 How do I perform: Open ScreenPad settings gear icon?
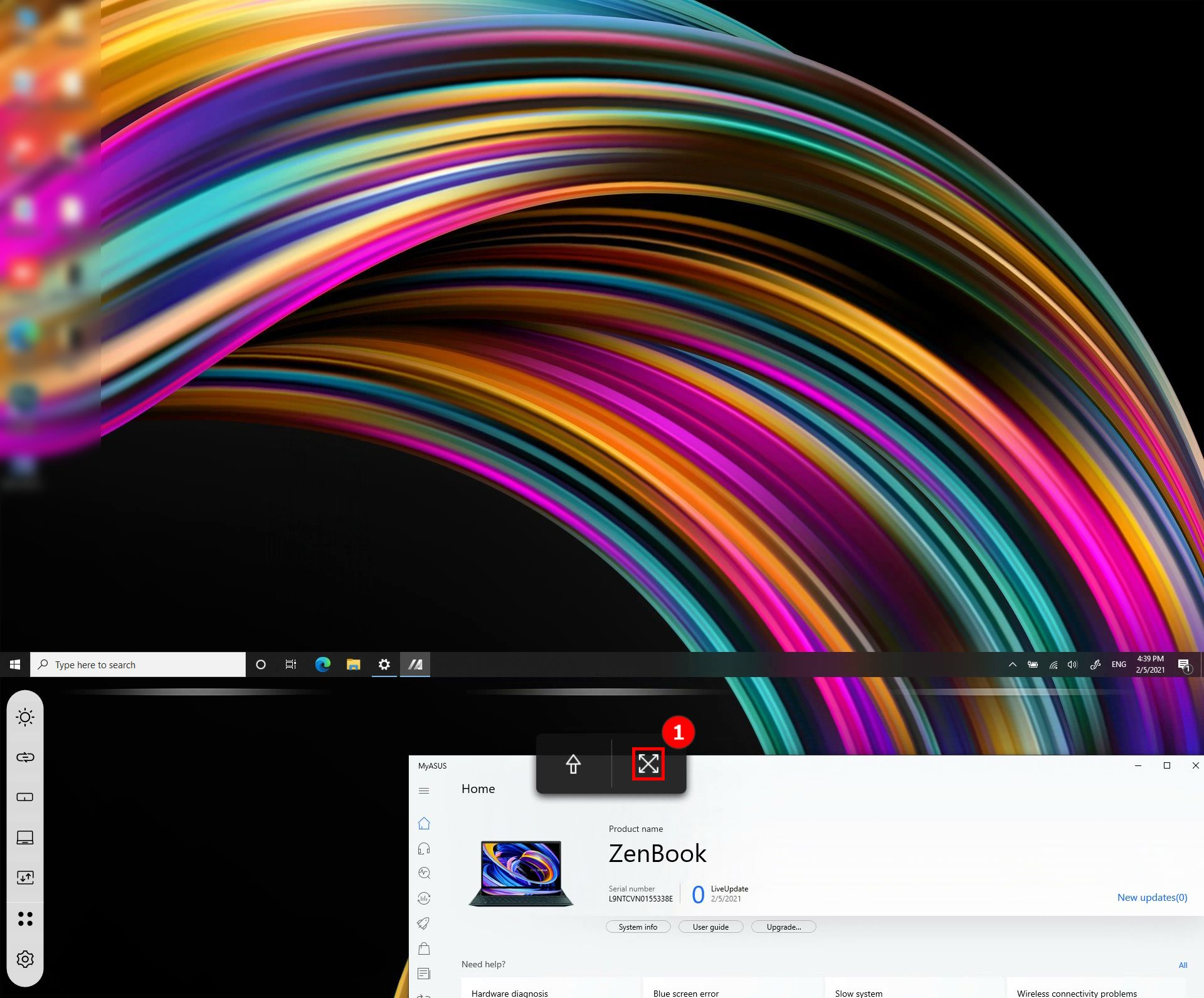coord(25,959)
